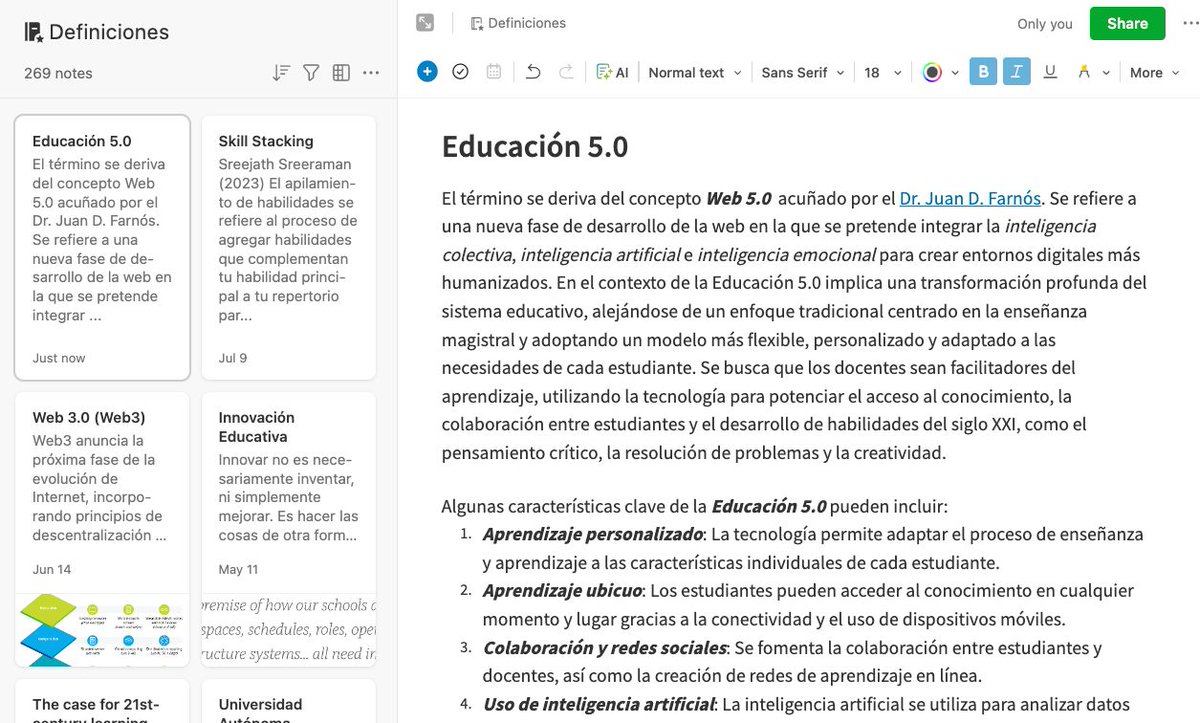Click the italic text inteligencia emocional
The image size is (1200, 723).
[x=786, y=254]
